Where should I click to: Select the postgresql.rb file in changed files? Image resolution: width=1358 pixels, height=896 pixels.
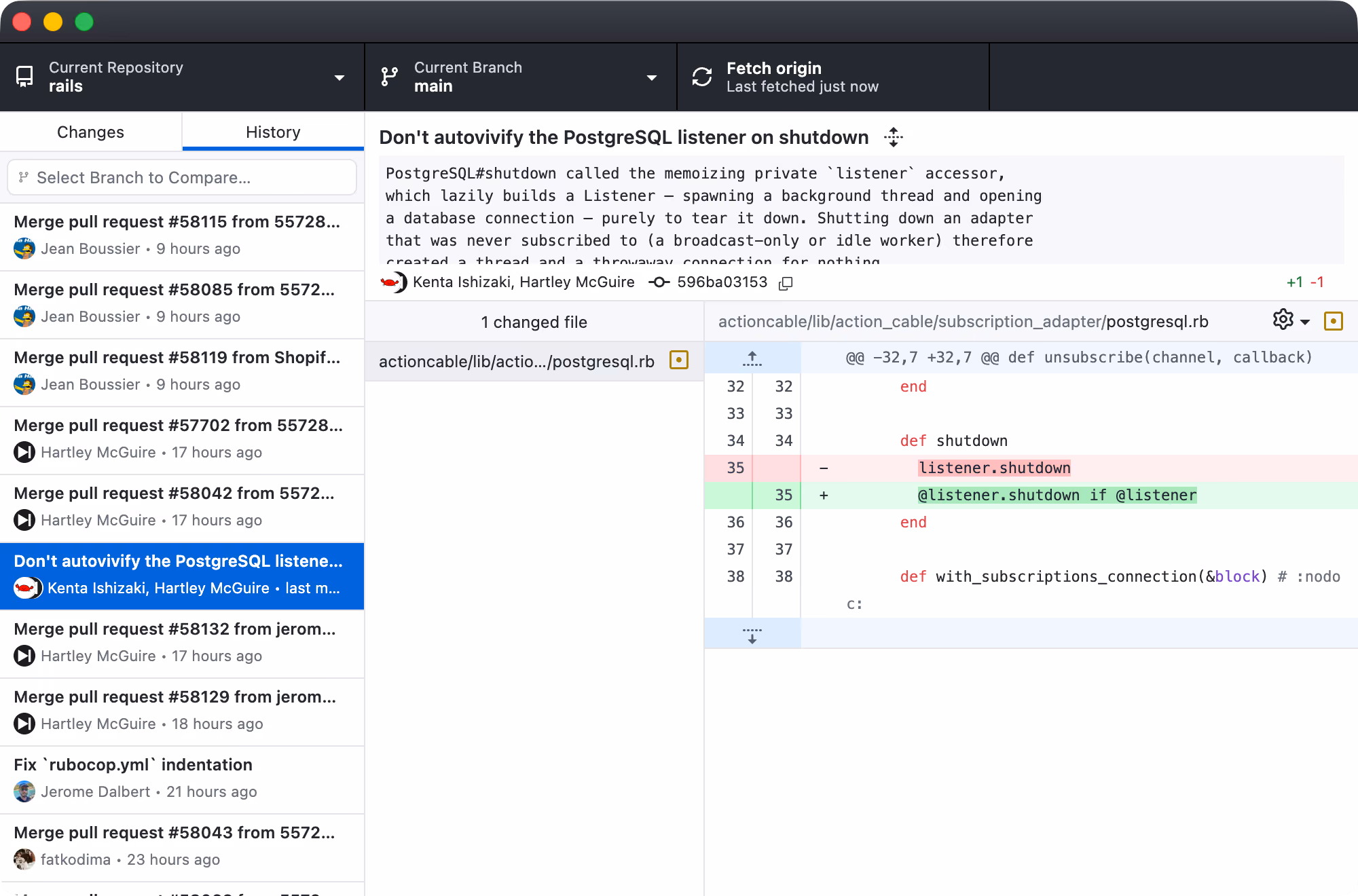534,361
